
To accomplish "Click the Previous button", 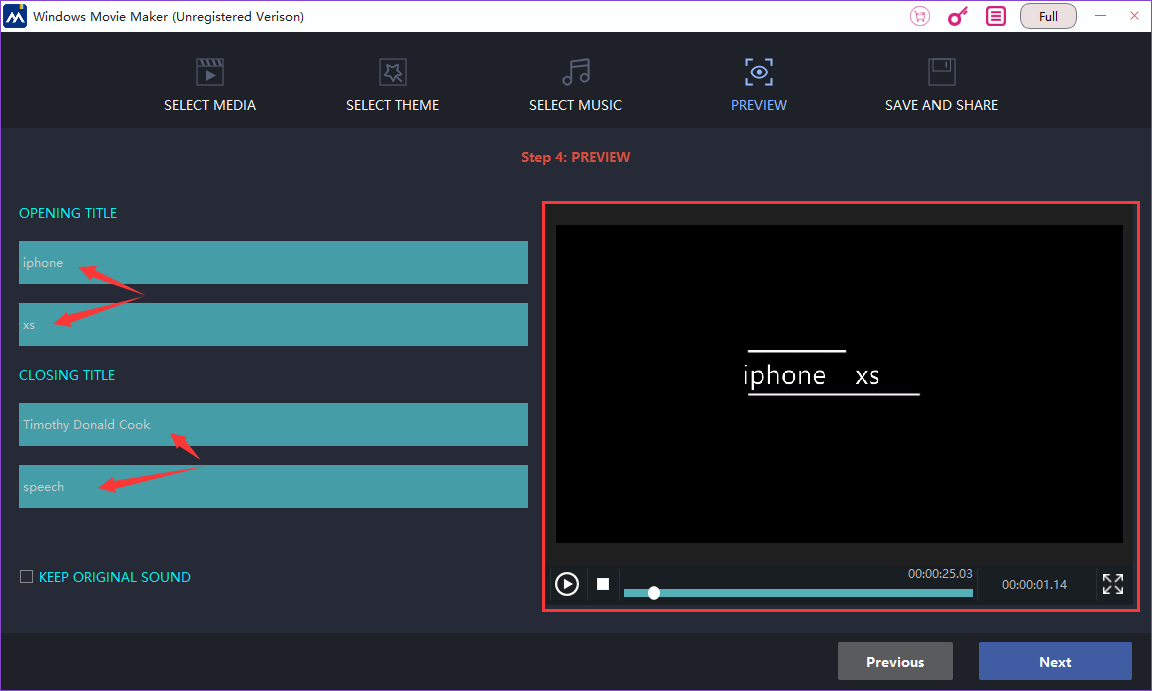I will point(896,662).
